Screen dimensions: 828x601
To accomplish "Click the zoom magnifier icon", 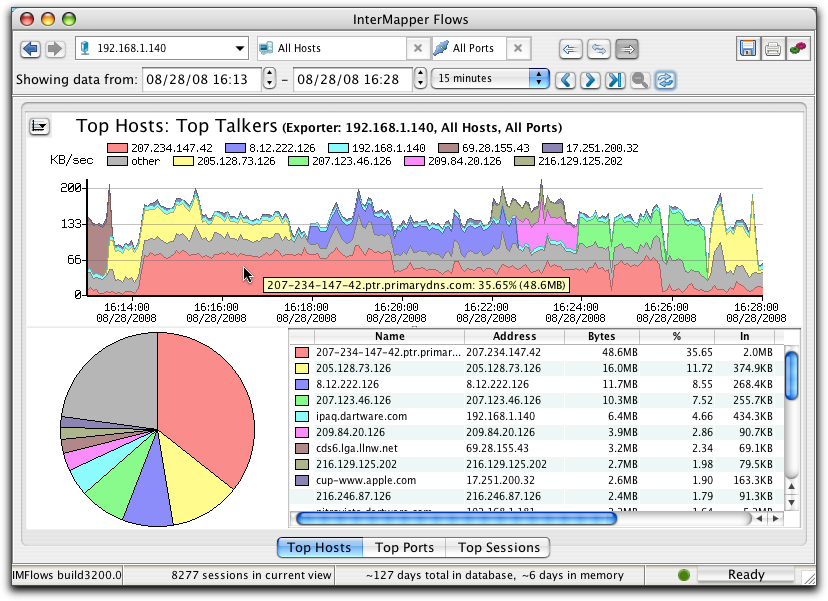I will (640, 79).
